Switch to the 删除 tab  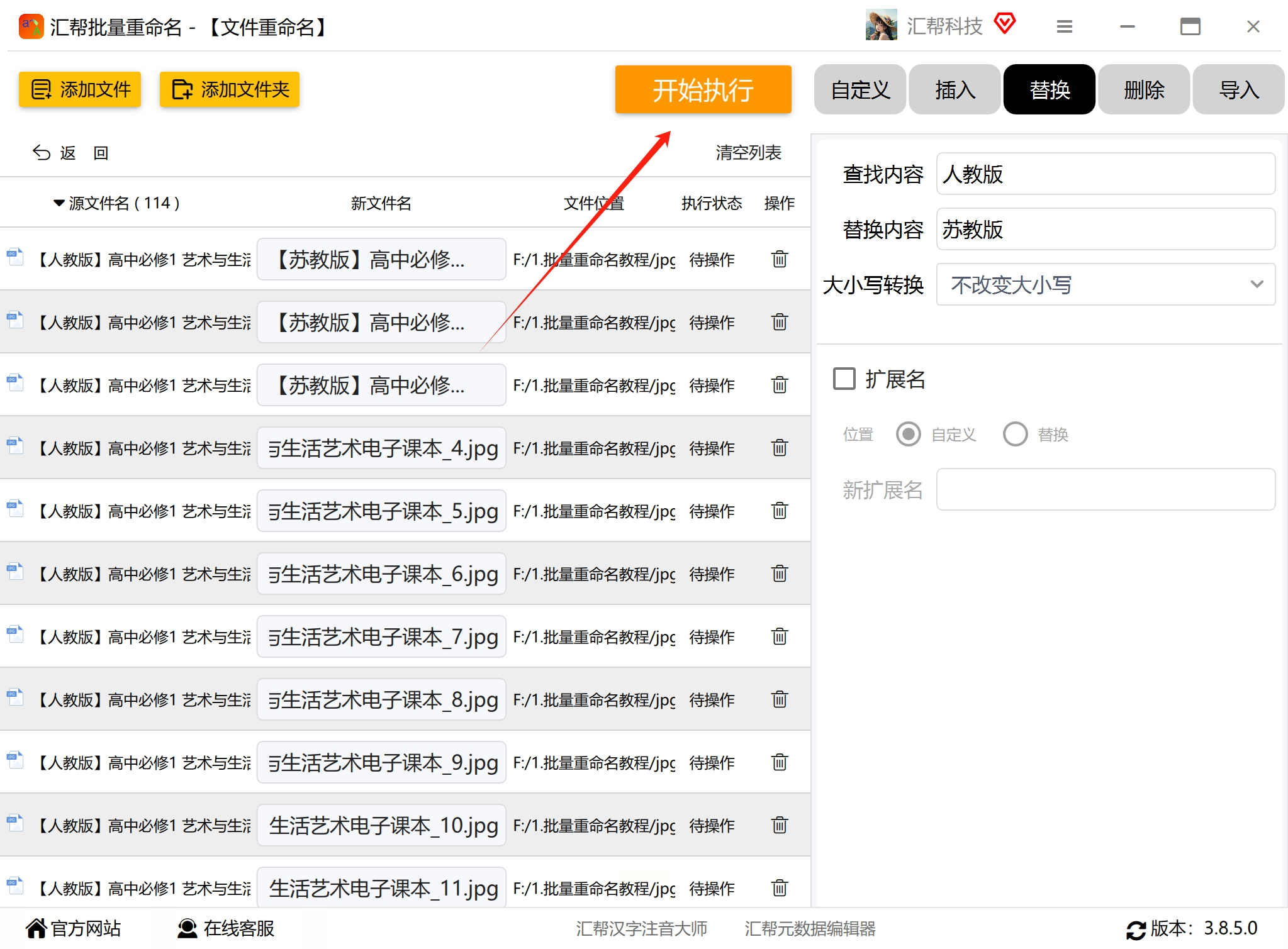[x=1143, y=90]
